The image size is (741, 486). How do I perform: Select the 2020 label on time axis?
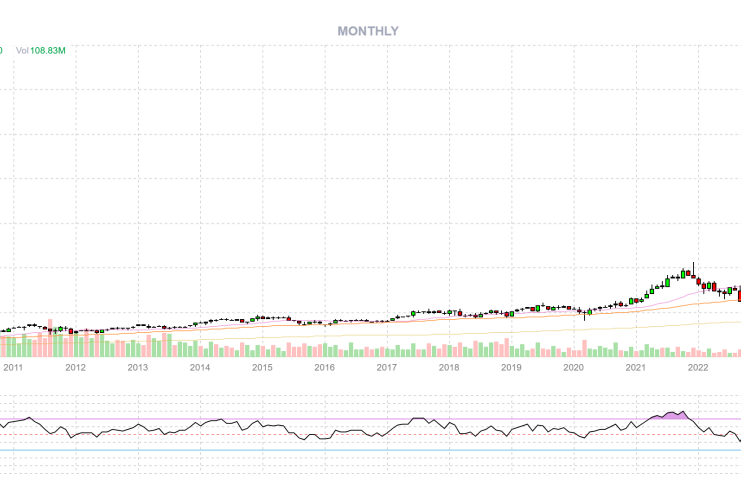click(573, 367)
